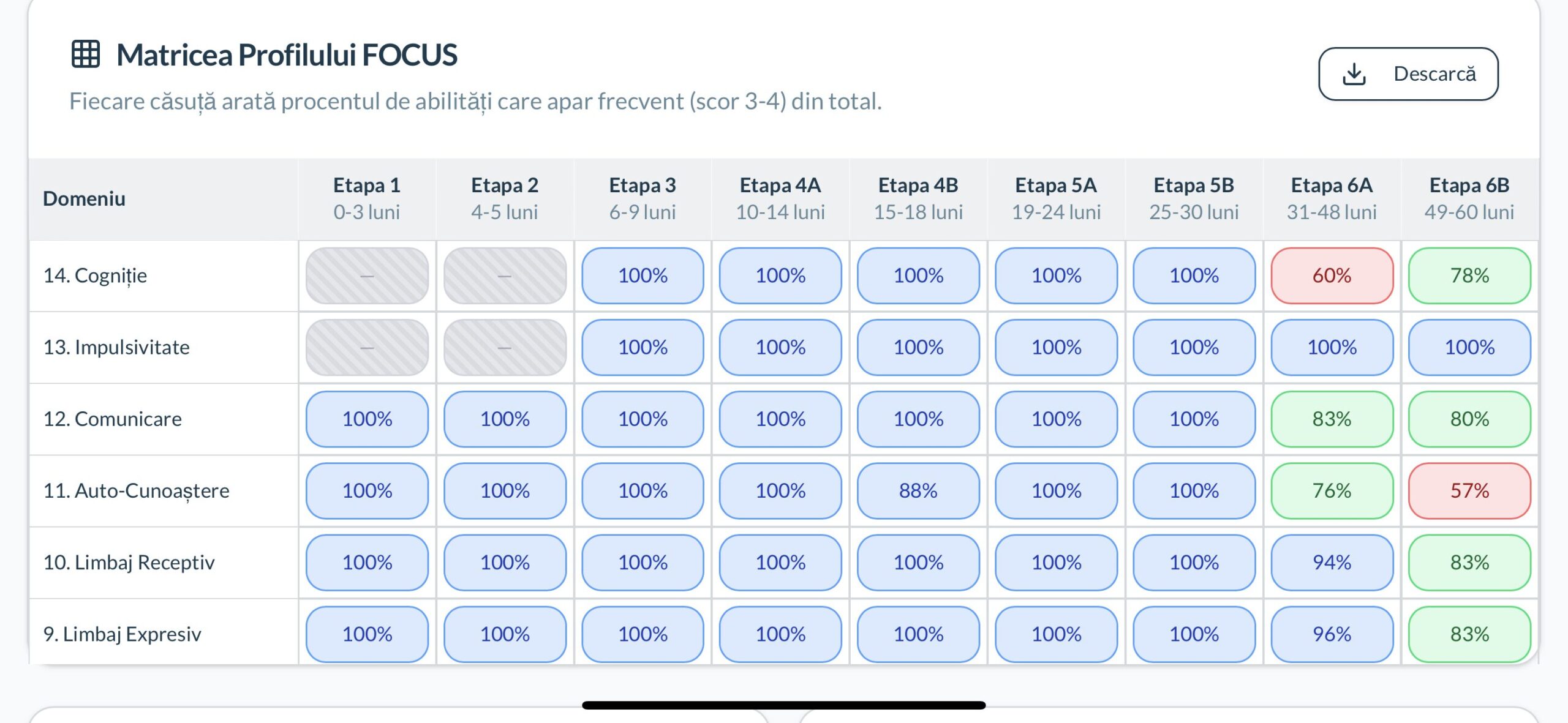
Task: Click the Etapa 6B 49-60 luni header
Action: (1469, 198)
